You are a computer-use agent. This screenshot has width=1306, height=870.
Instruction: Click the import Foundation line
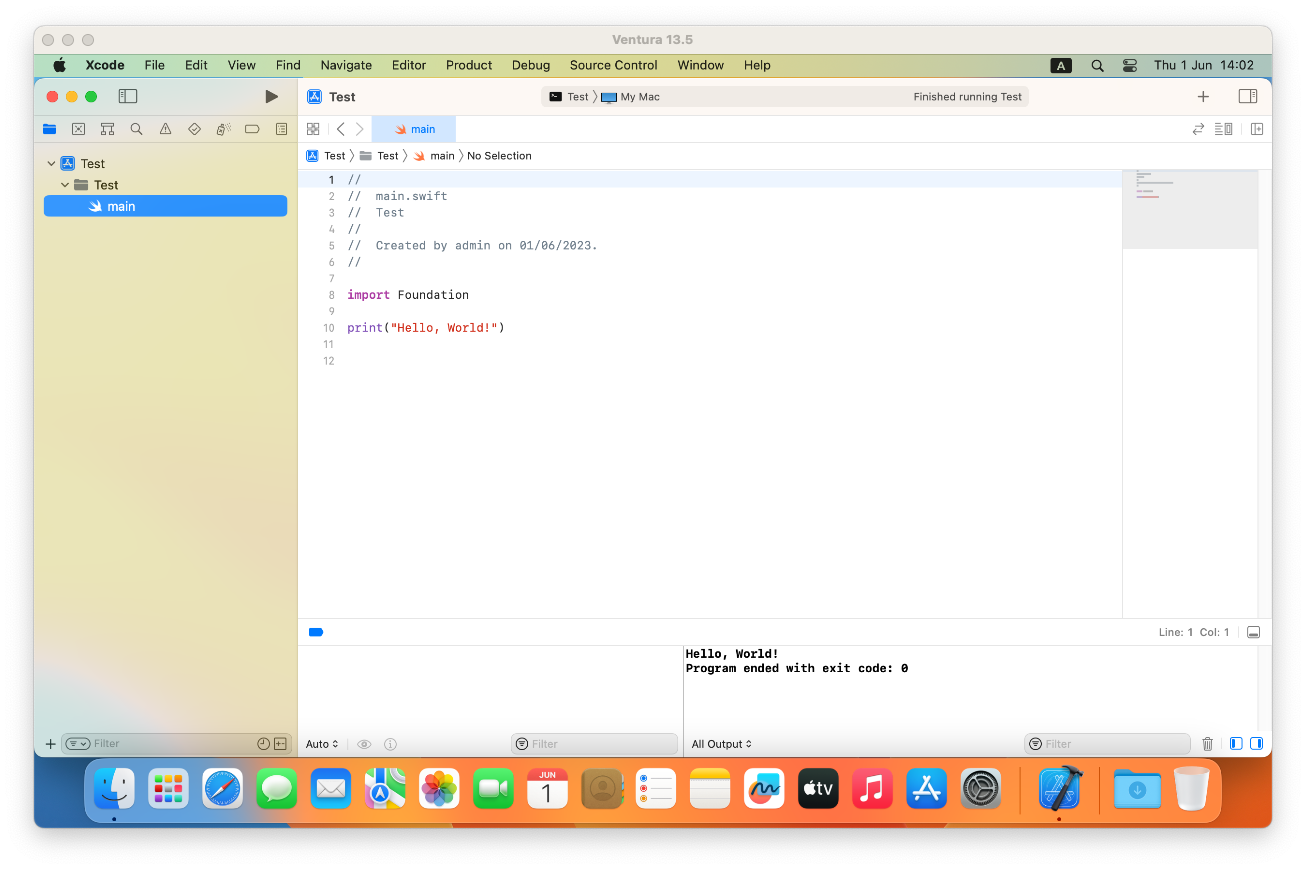408,295
